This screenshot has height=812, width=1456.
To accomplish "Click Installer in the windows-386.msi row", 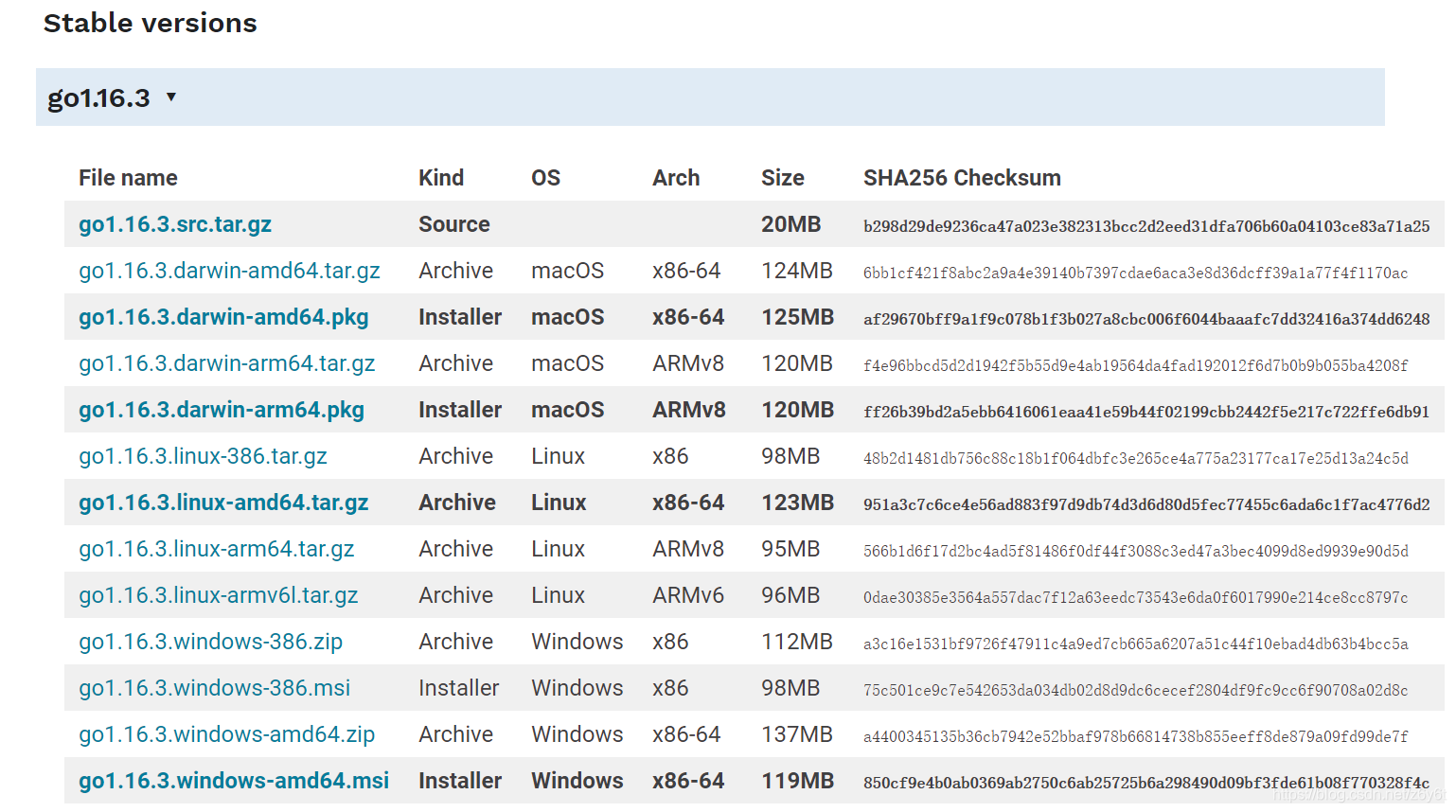I will click(459, 688).
